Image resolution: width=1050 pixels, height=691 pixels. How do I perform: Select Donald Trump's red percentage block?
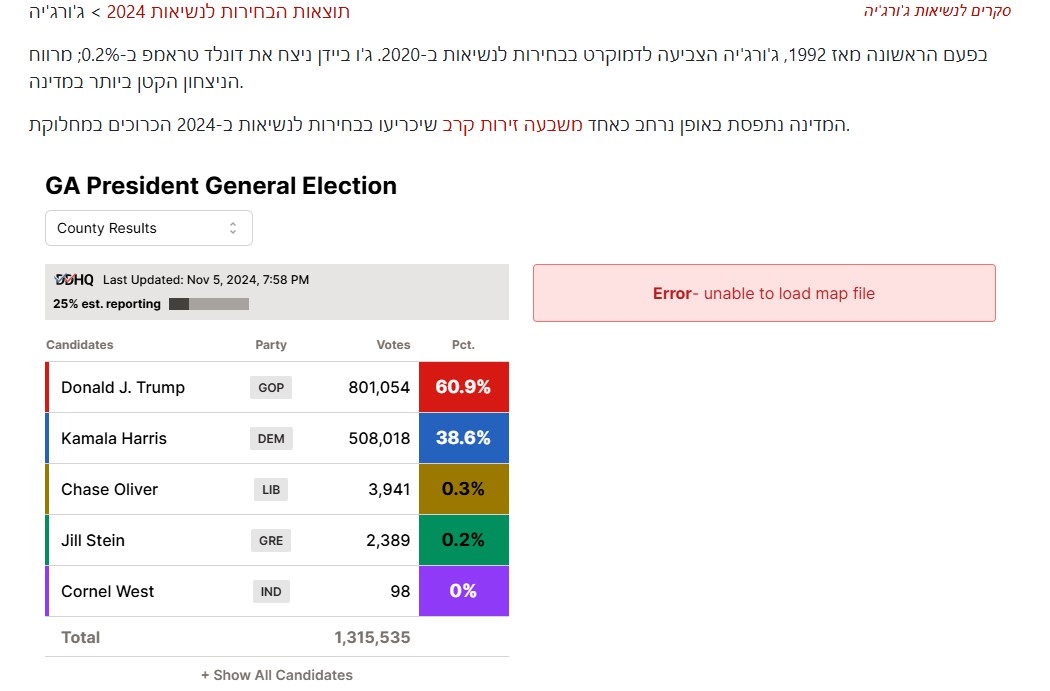tap(463, 386)
